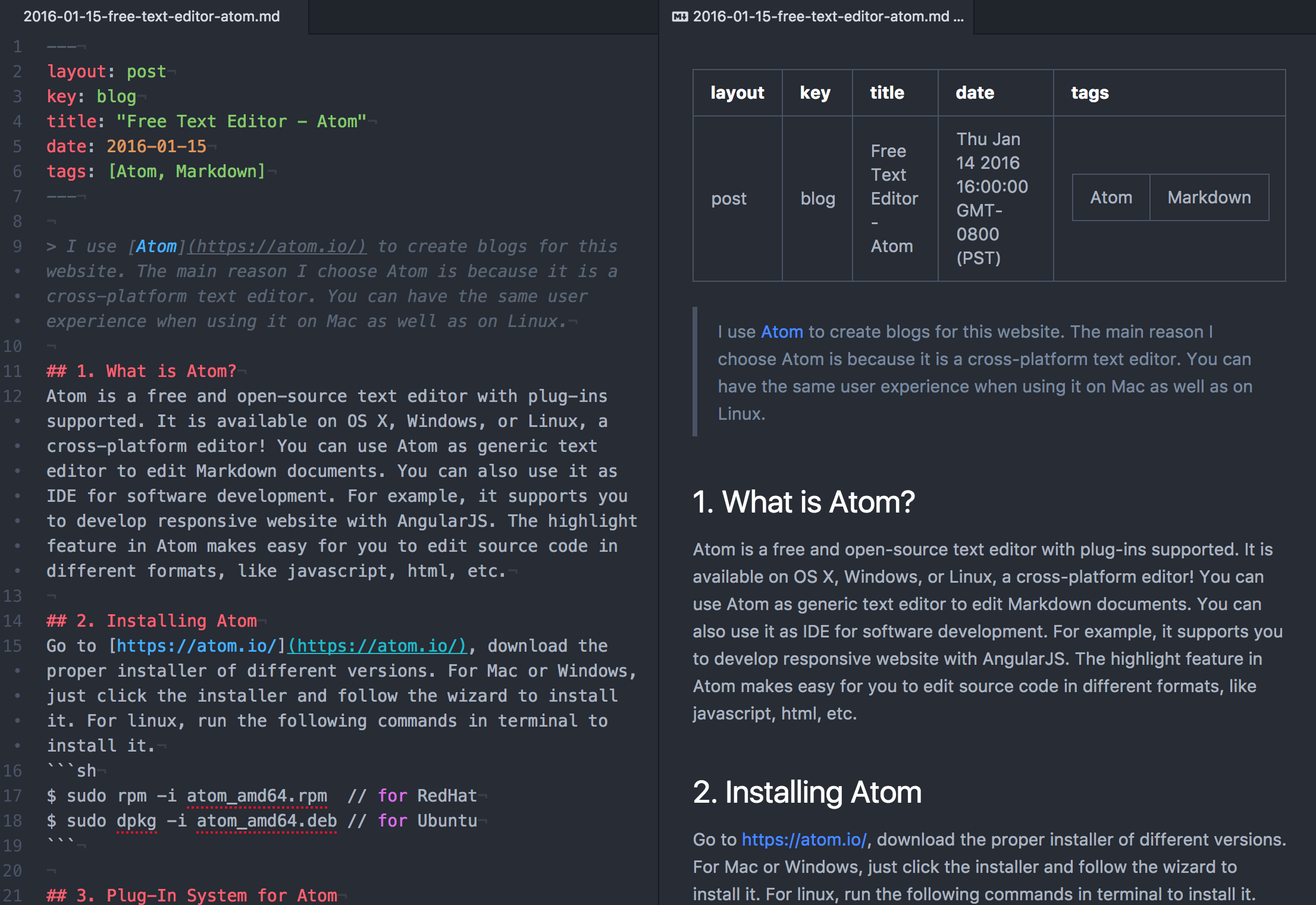Click the 'tags: [Atom, Markdown]' editor line
The height and width of the screenshot is (905, 1316).
pos(156,171)
